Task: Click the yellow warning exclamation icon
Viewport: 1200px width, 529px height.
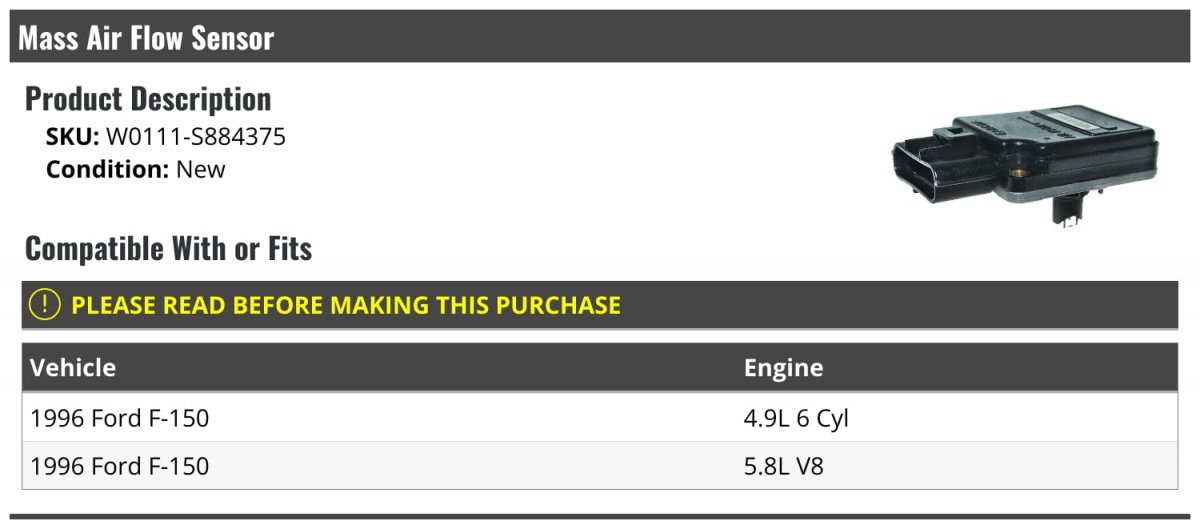Action: pyautogui.click(x=45, y=305)
